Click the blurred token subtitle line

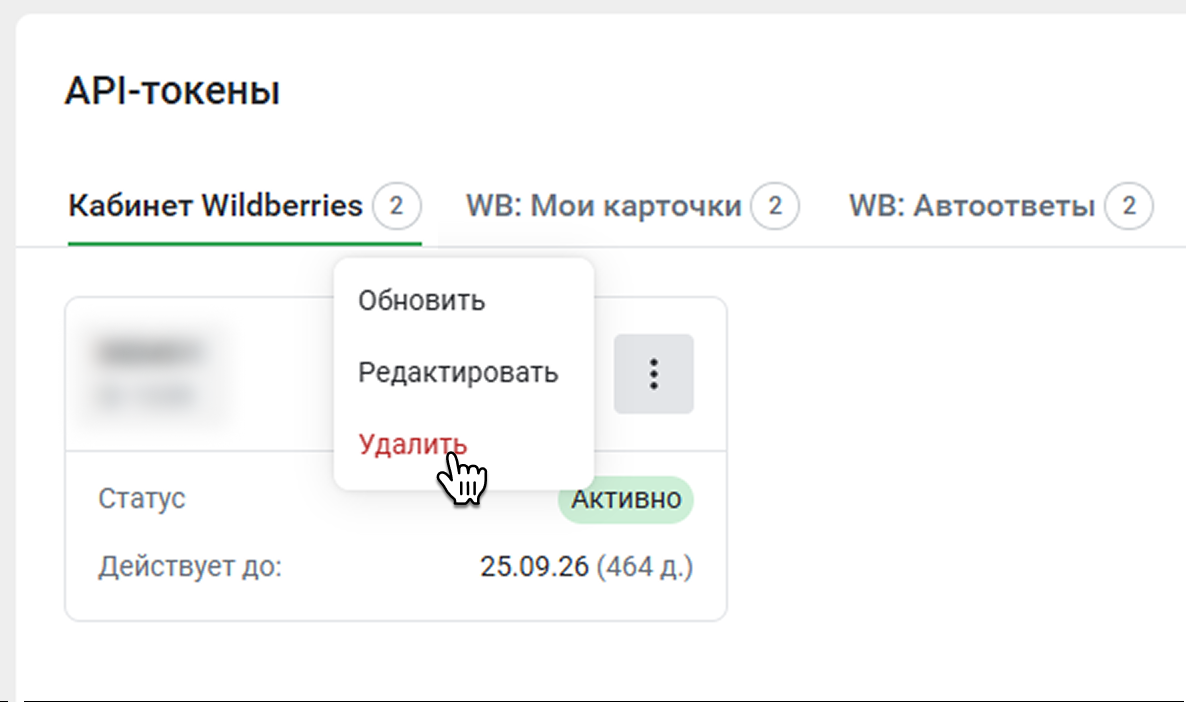[x=145, y=396]
